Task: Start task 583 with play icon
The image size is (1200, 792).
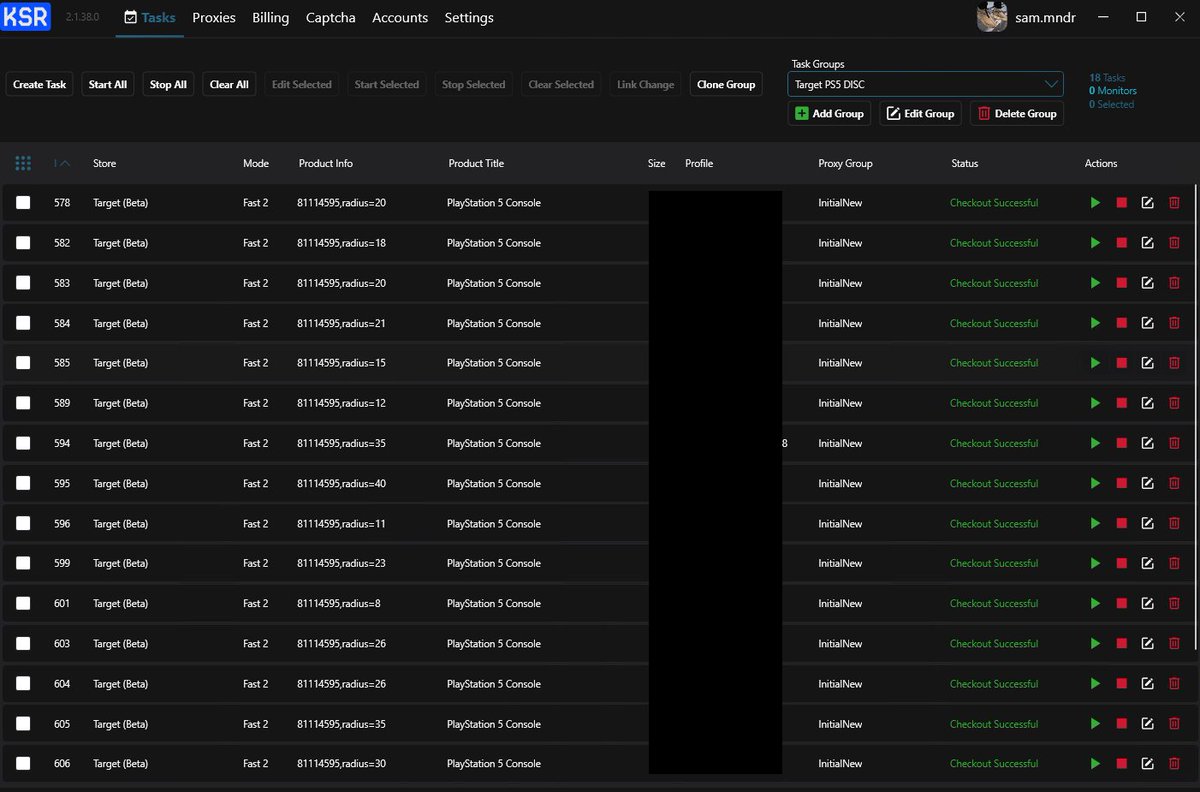Action: 1096,283
